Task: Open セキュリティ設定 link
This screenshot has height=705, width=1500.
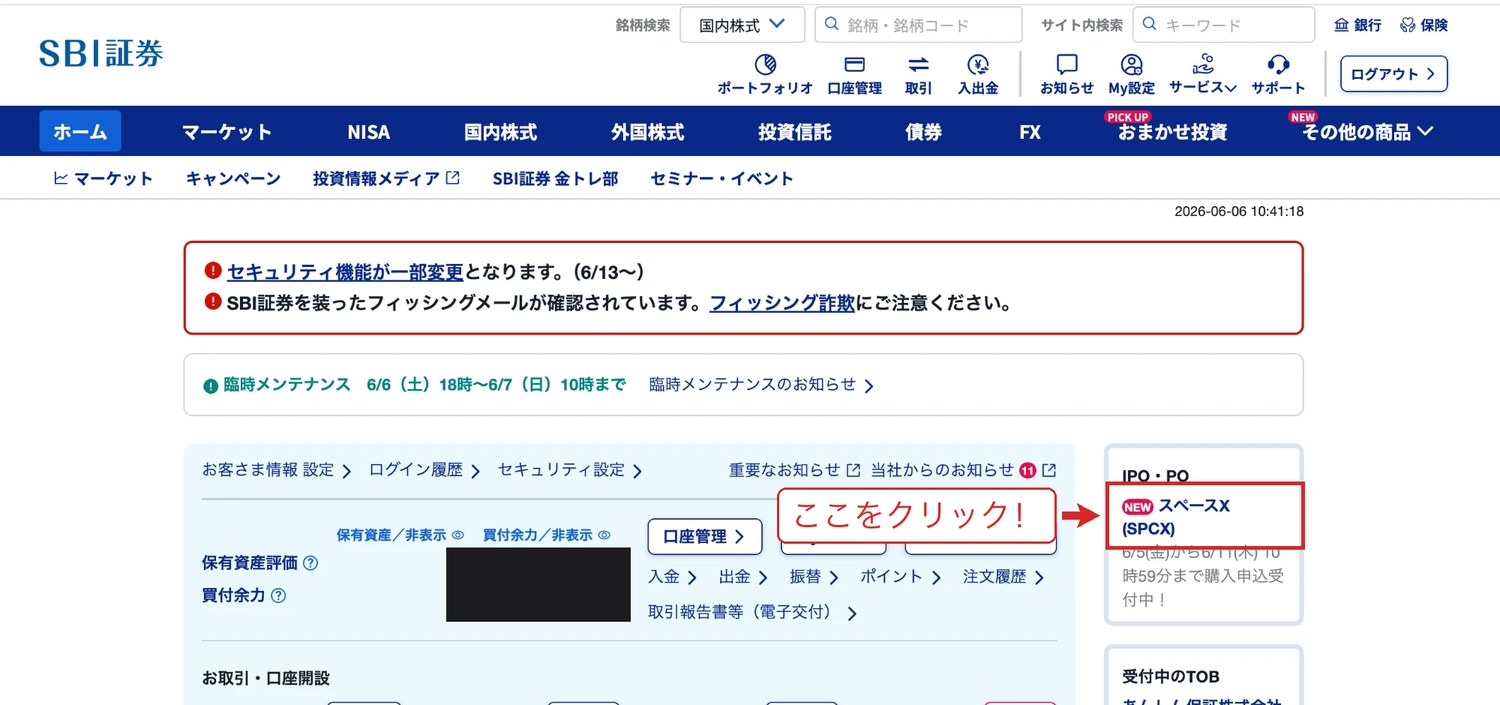Action: 570,470
